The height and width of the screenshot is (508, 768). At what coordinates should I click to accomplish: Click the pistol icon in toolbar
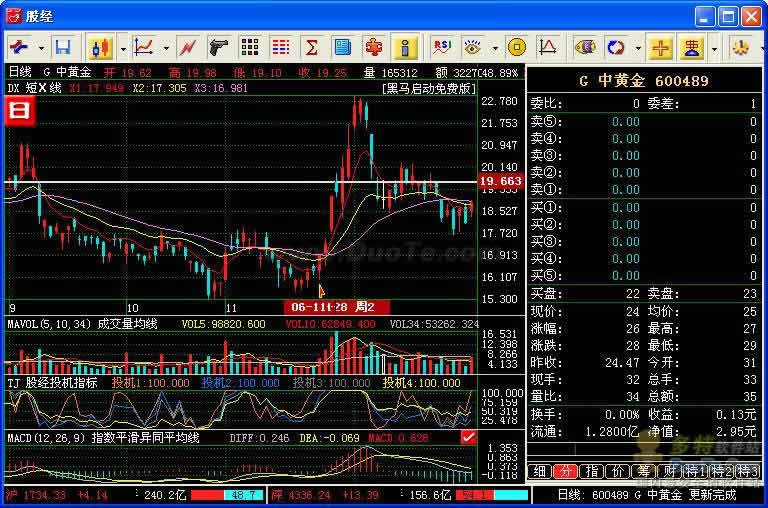tap(219, 47)
